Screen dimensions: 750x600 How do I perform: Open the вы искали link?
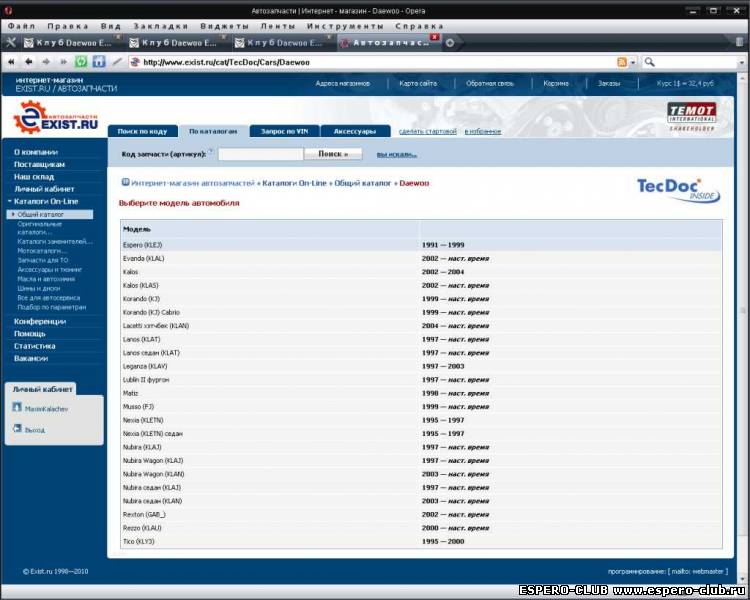[397, 155]
